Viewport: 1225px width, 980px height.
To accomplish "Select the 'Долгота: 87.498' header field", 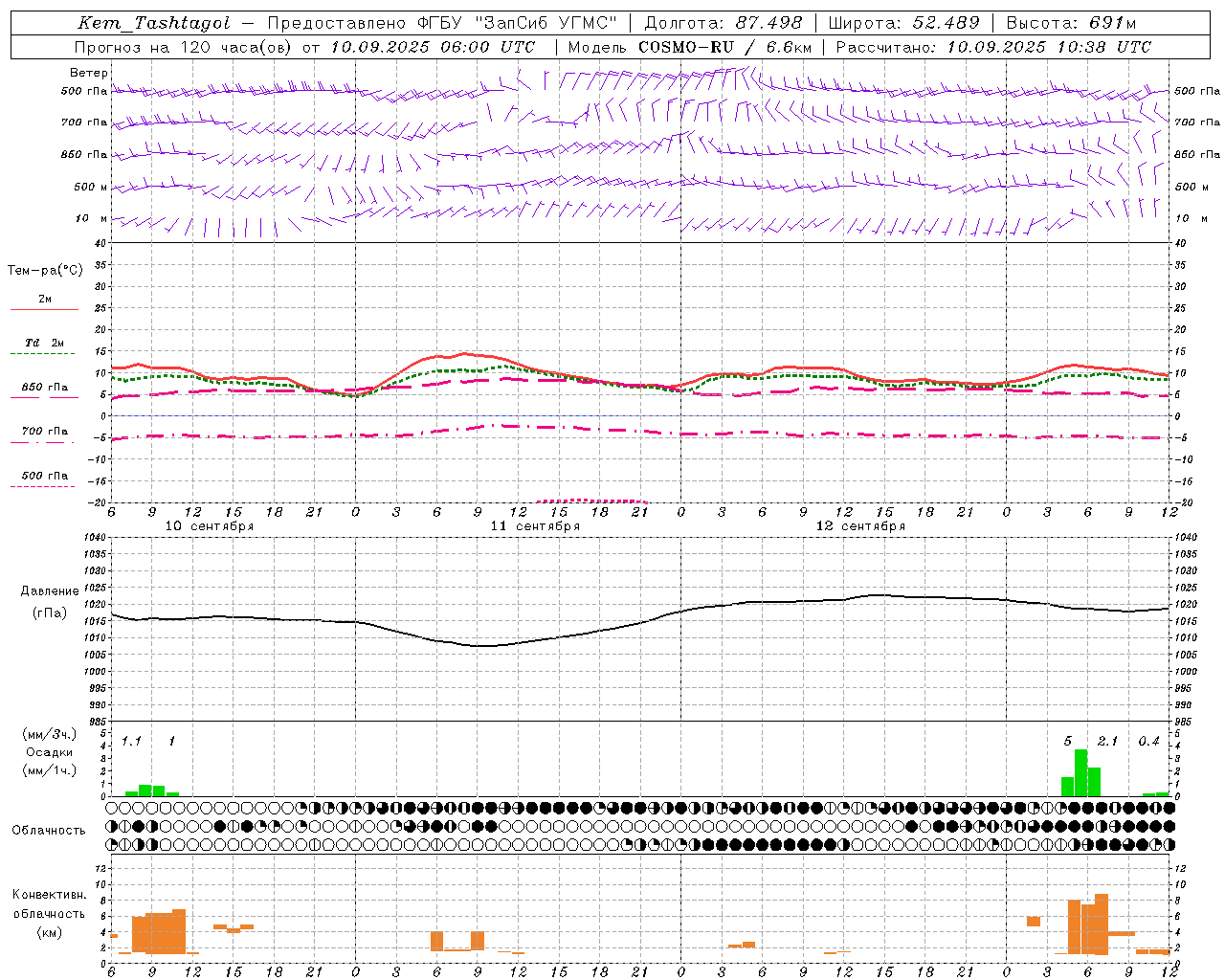I will point(724,24).
